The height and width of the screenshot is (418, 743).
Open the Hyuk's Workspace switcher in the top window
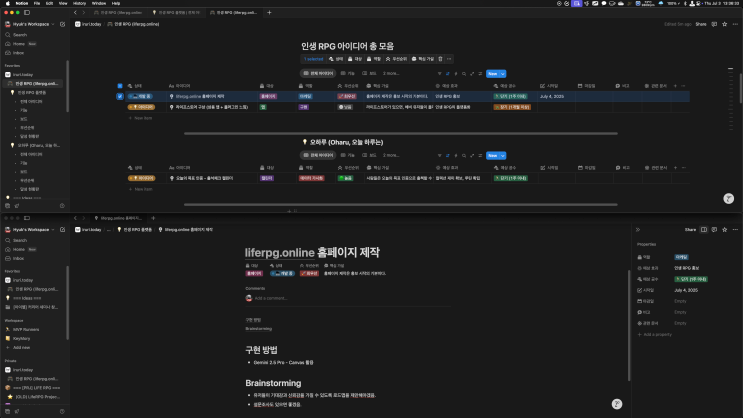[29, 24]
